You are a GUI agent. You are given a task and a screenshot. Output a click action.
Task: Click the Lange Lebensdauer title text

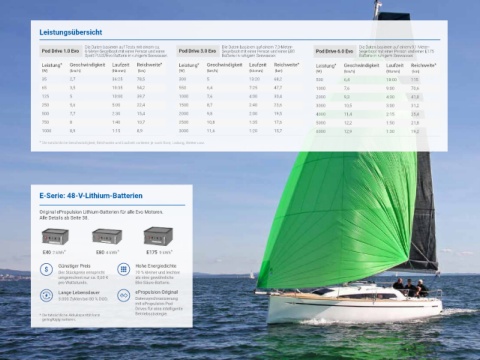[79, 292]
